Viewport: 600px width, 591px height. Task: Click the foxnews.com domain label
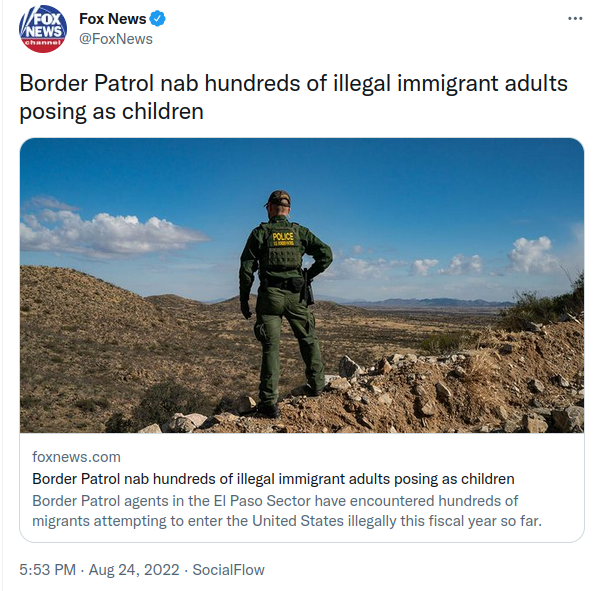(x=76, y=457)
